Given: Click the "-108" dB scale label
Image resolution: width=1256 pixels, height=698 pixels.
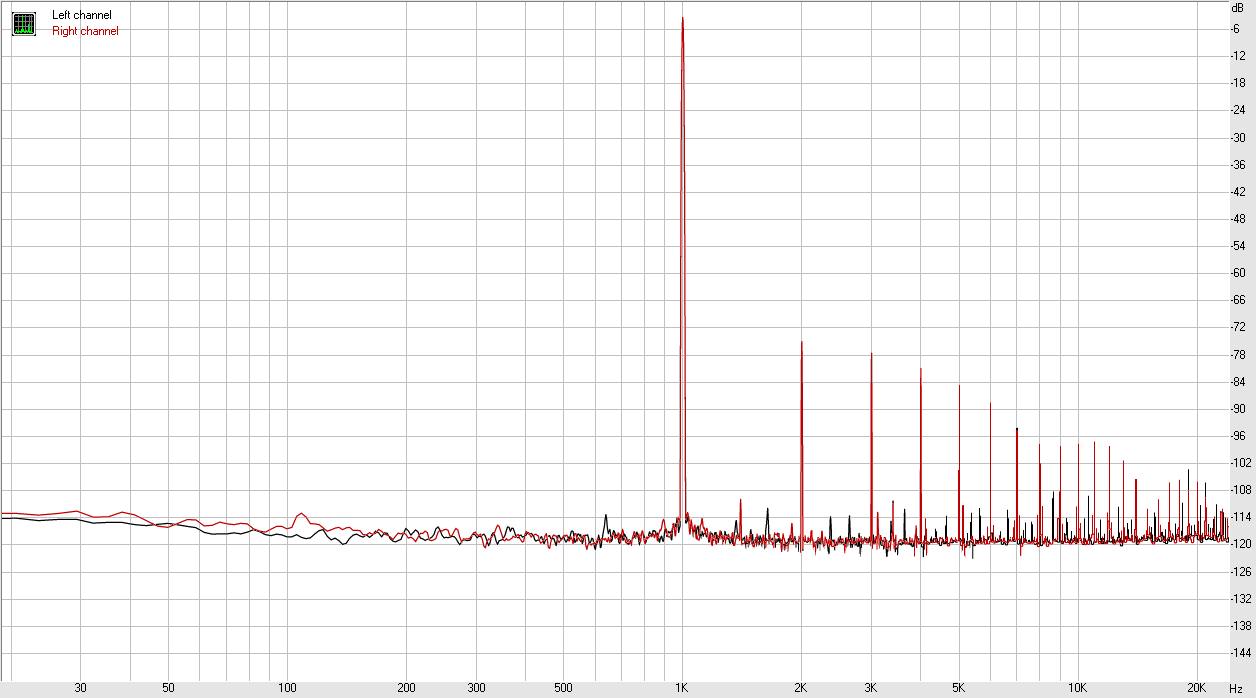Looking at the screenshot, I should 1239,490.
